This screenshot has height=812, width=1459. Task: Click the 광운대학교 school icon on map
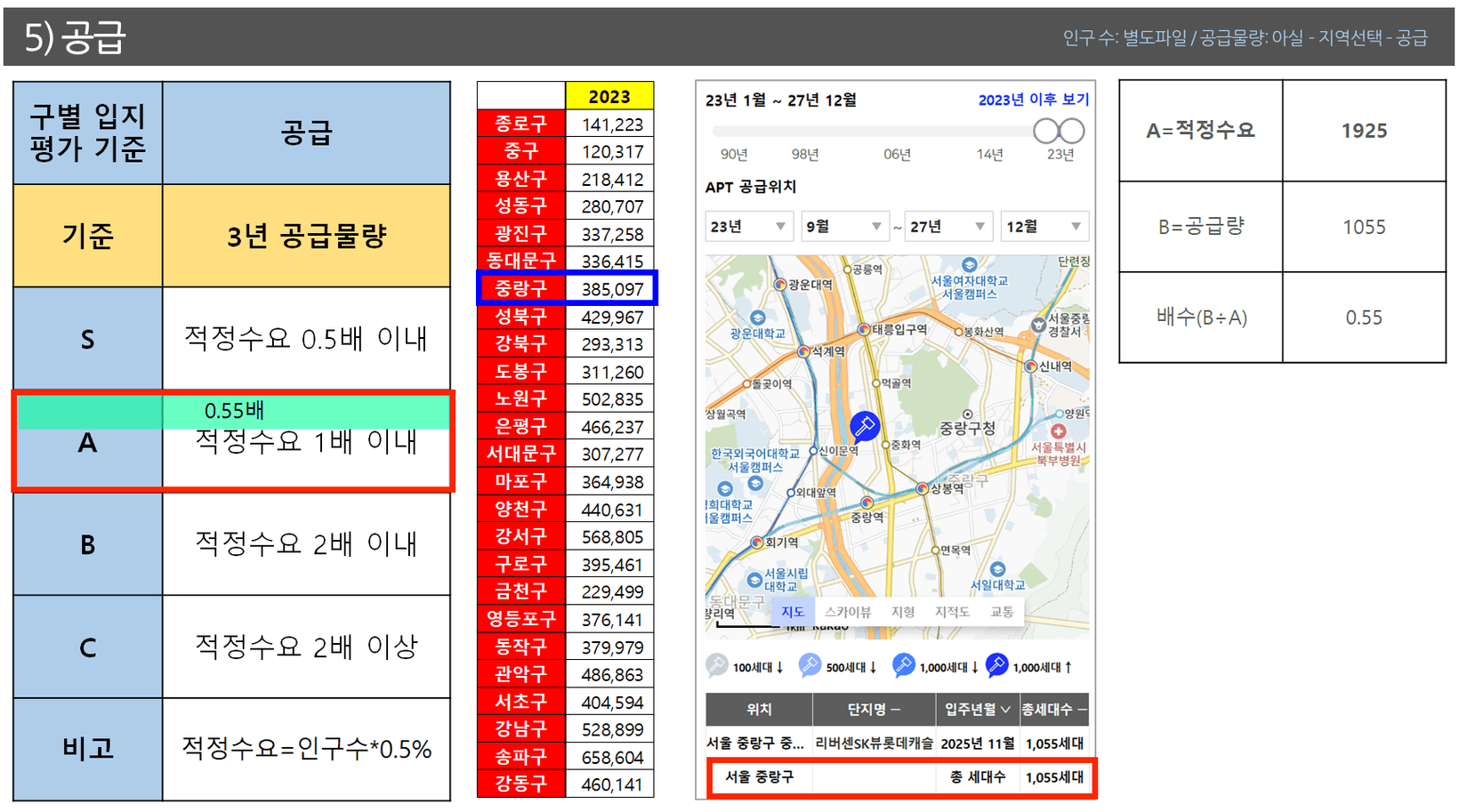pyautogui.click(x=757, y=318)
